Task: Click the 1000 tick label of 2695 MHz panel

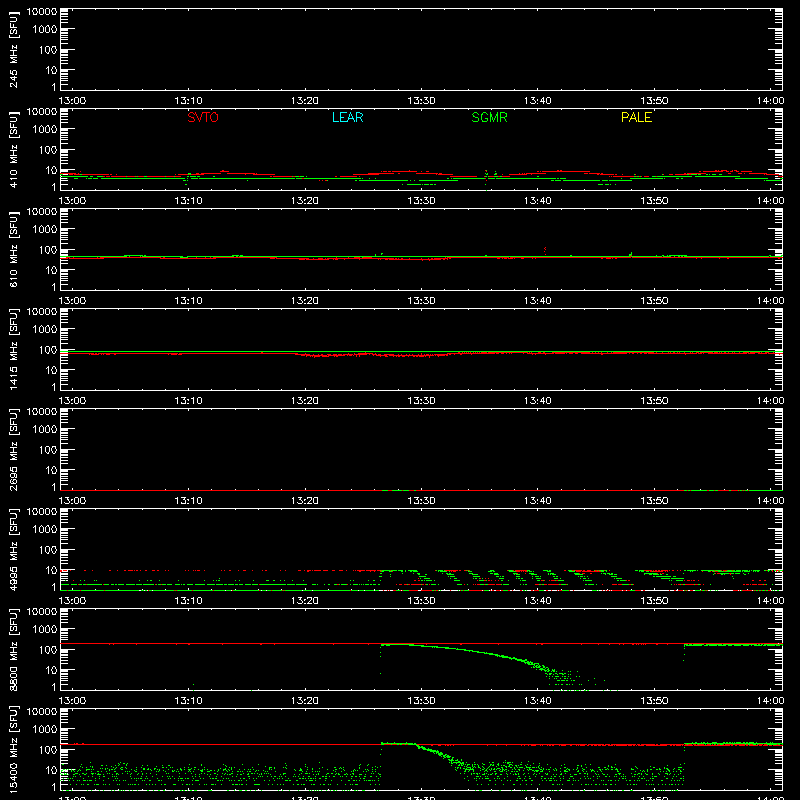Action: click(x=44, y=430)
